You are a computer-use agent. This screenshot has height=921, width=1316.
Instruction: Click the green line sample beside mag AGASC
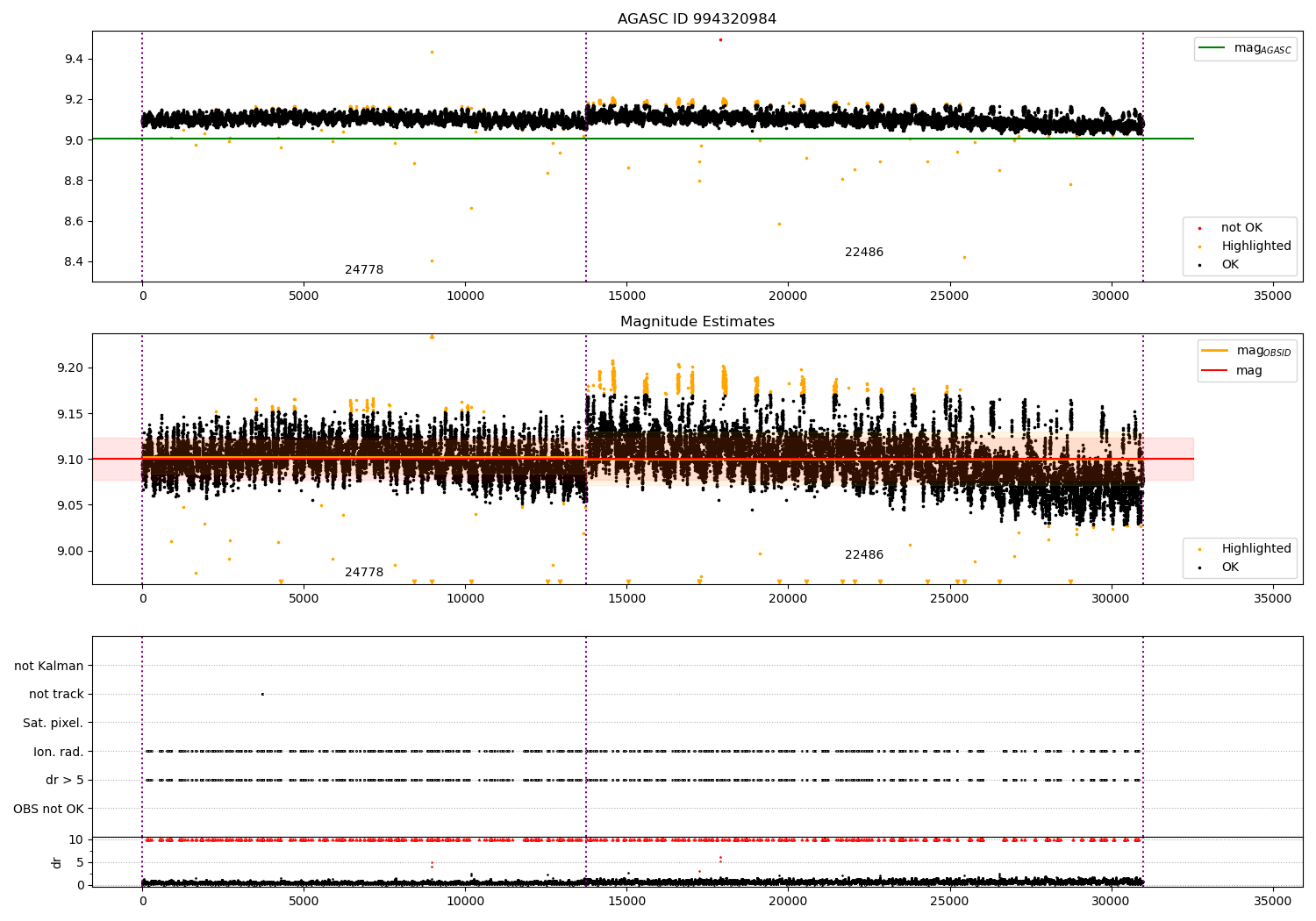click(1212, 48)
